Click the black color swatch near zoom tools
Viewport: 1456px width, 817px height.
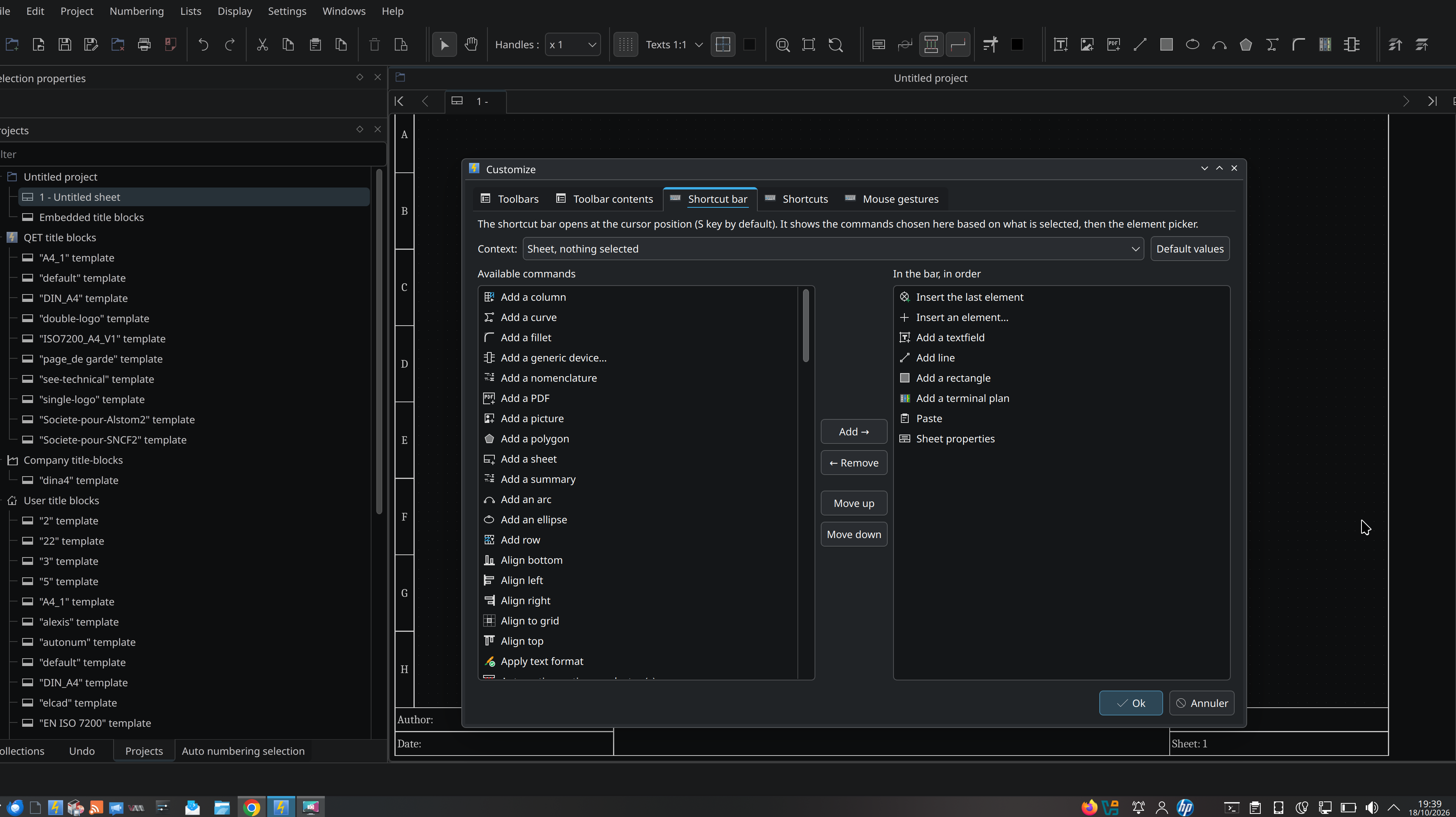point(750,44)
